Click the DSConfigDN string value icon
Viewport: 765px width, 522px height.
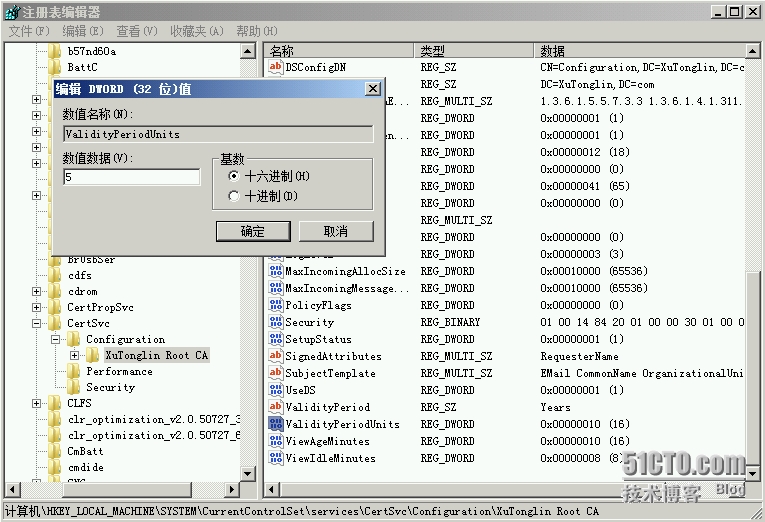(276, 67)
